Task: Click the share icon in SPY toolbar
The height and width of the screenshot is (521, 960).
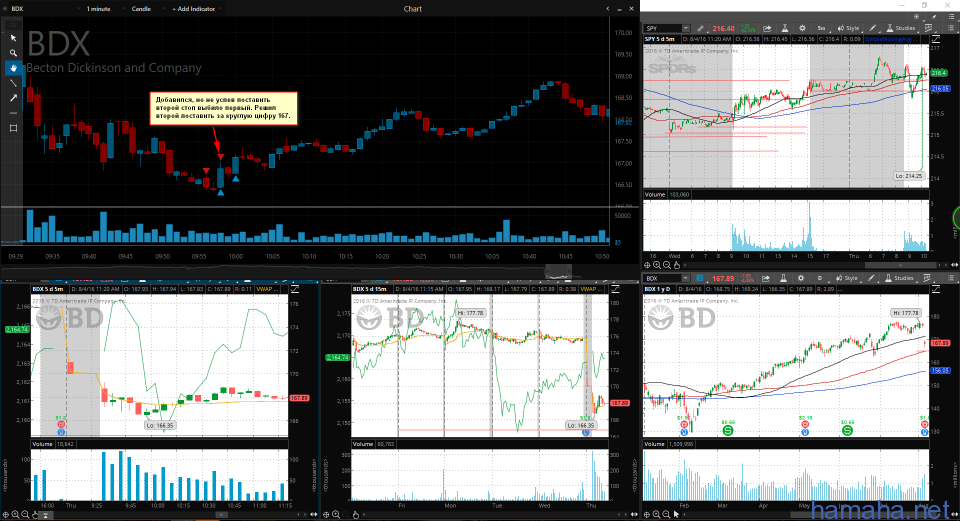Action: point(767,28)
